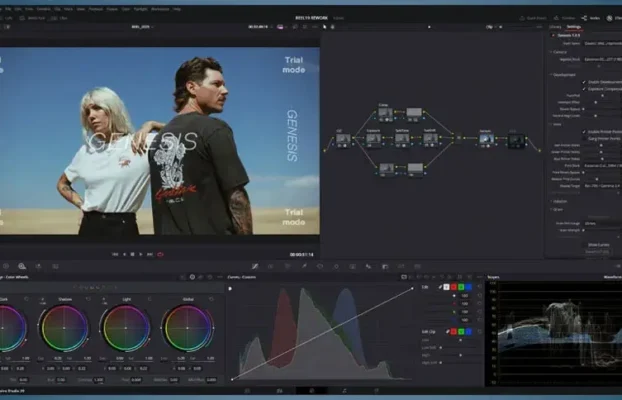Open the Power Window palette

click(320, 266)
